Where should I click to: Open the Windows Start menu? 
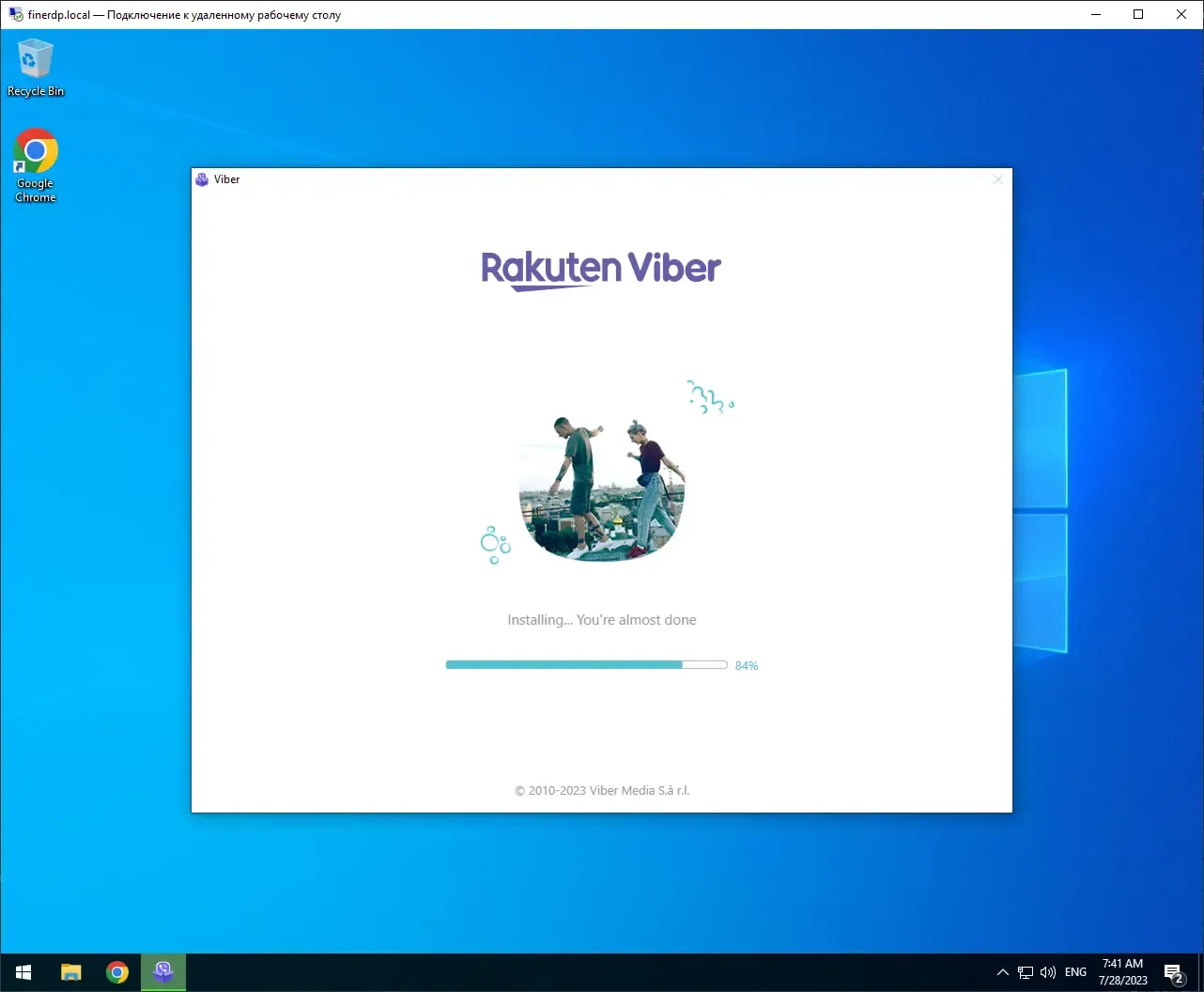coord(23,972)
